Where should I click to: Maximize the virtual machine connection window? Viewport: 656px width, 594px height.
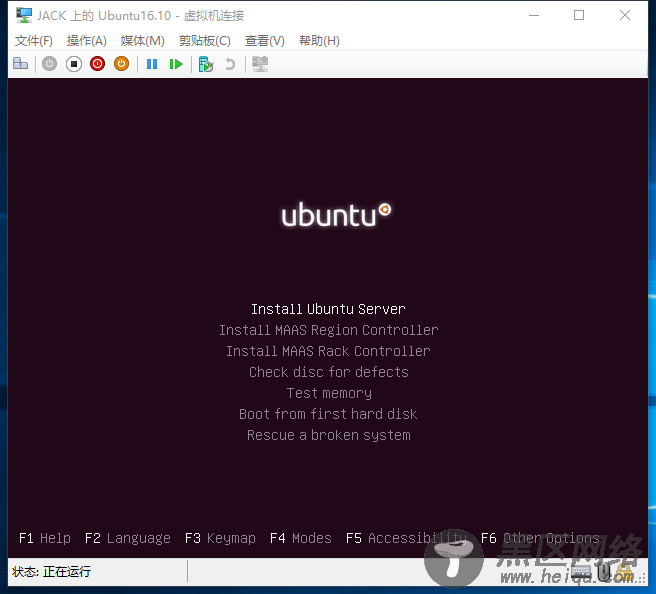579,15
